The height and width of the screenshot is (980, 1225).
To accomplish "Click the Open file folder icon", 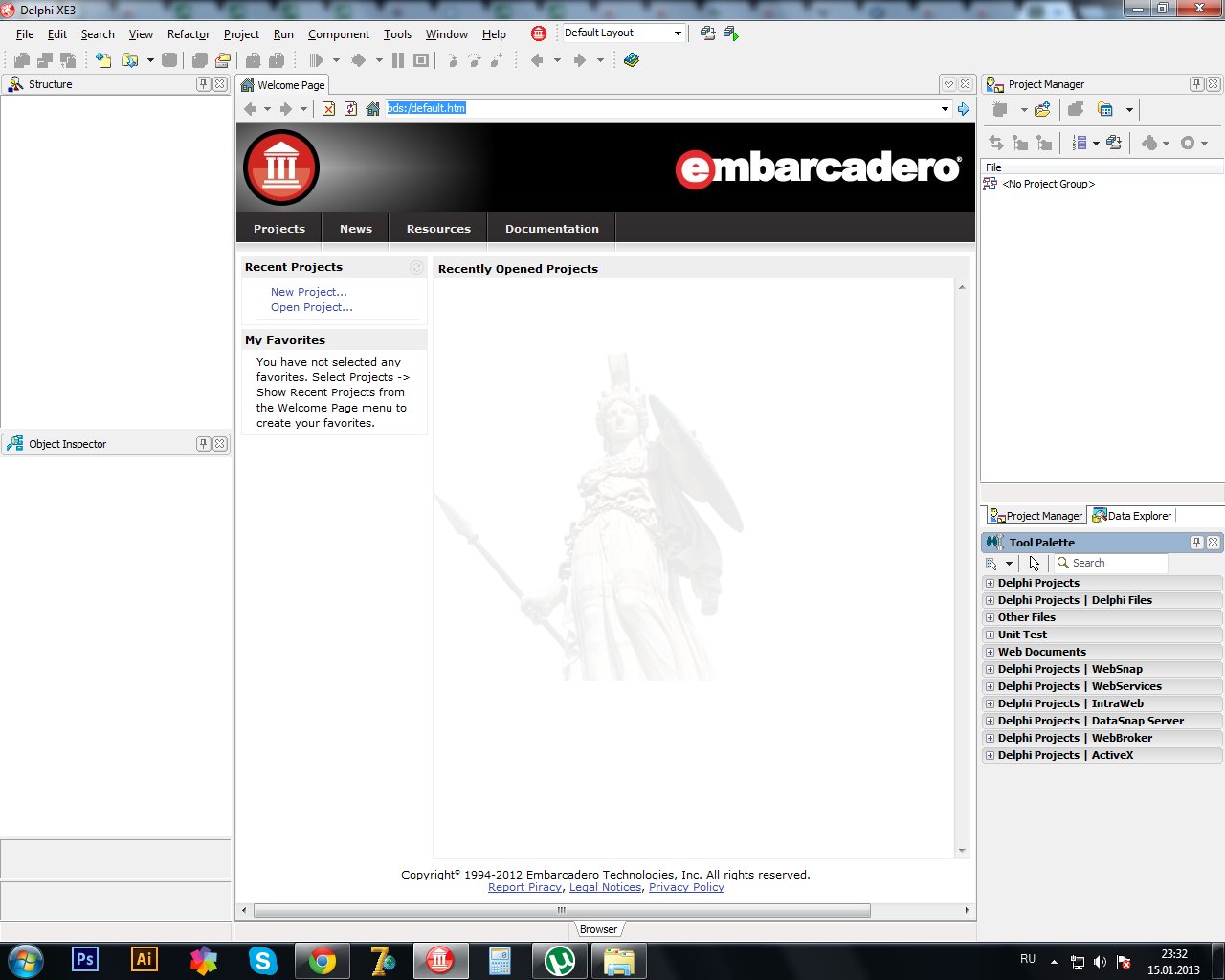I will pos(129,60).
